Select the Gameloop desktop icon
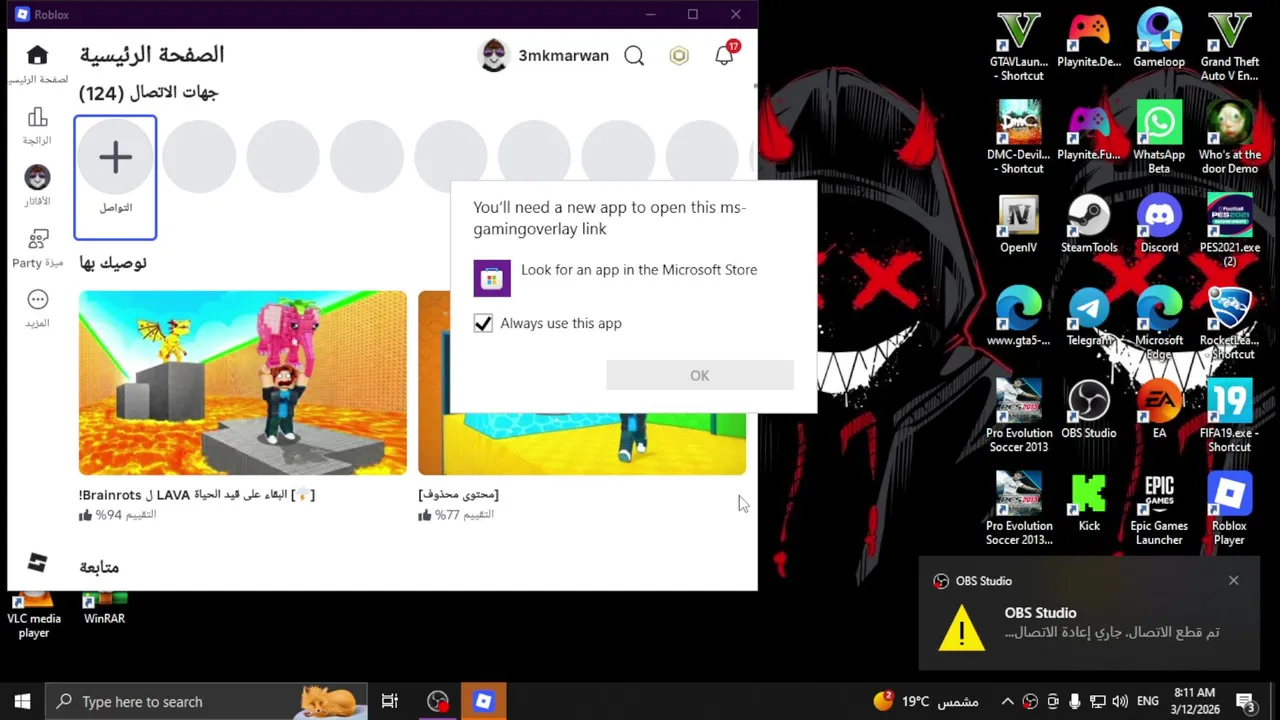The width and height of the screenshot is (1280, 720). [1159, 40]
